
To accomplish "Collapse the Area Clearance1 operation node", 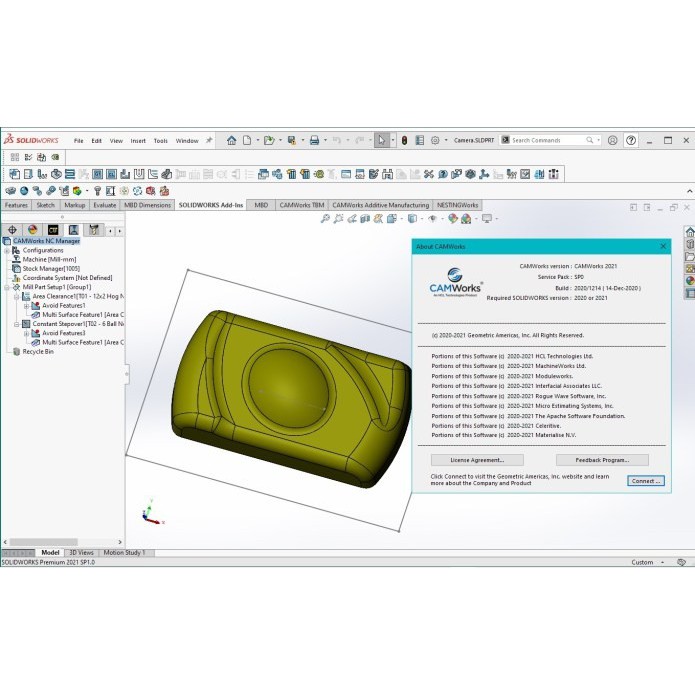I will tap(16, 297).
